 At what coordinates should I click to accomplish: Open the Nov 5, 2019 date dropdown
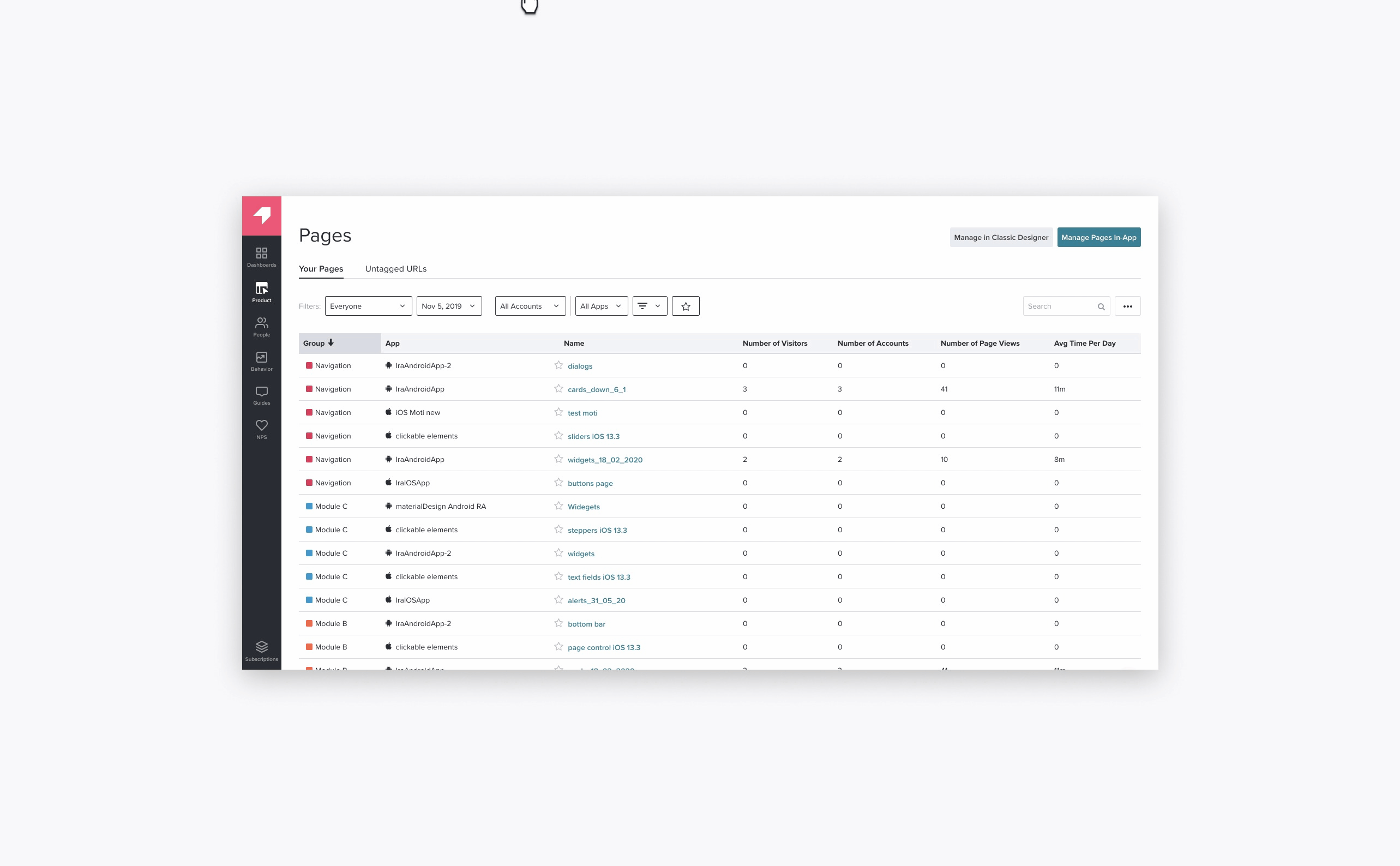tap(448, 306)
